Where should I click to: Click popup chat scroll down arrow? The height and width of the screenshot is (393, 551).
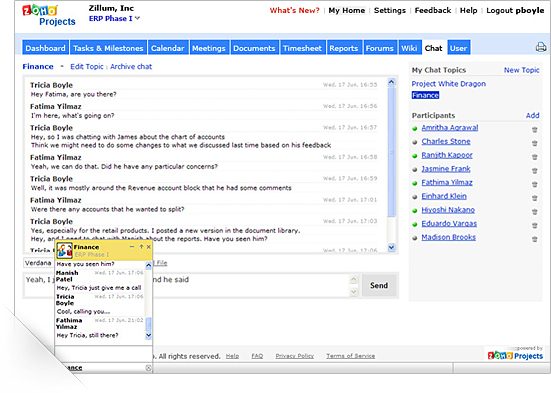(148, 335)
